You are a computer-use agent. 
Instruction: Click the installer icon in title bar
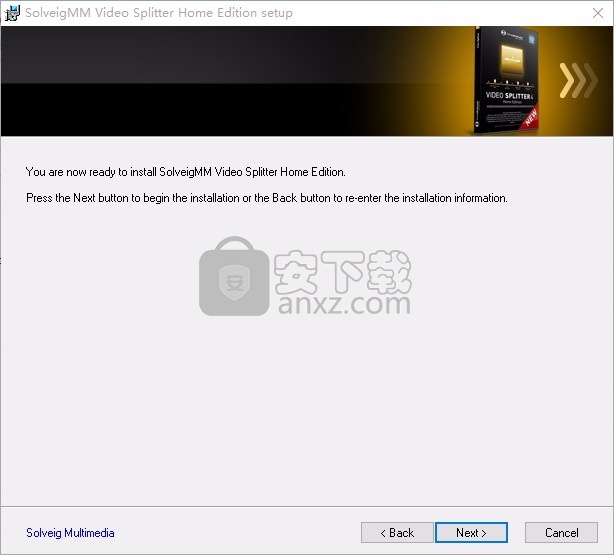point(12,13)
